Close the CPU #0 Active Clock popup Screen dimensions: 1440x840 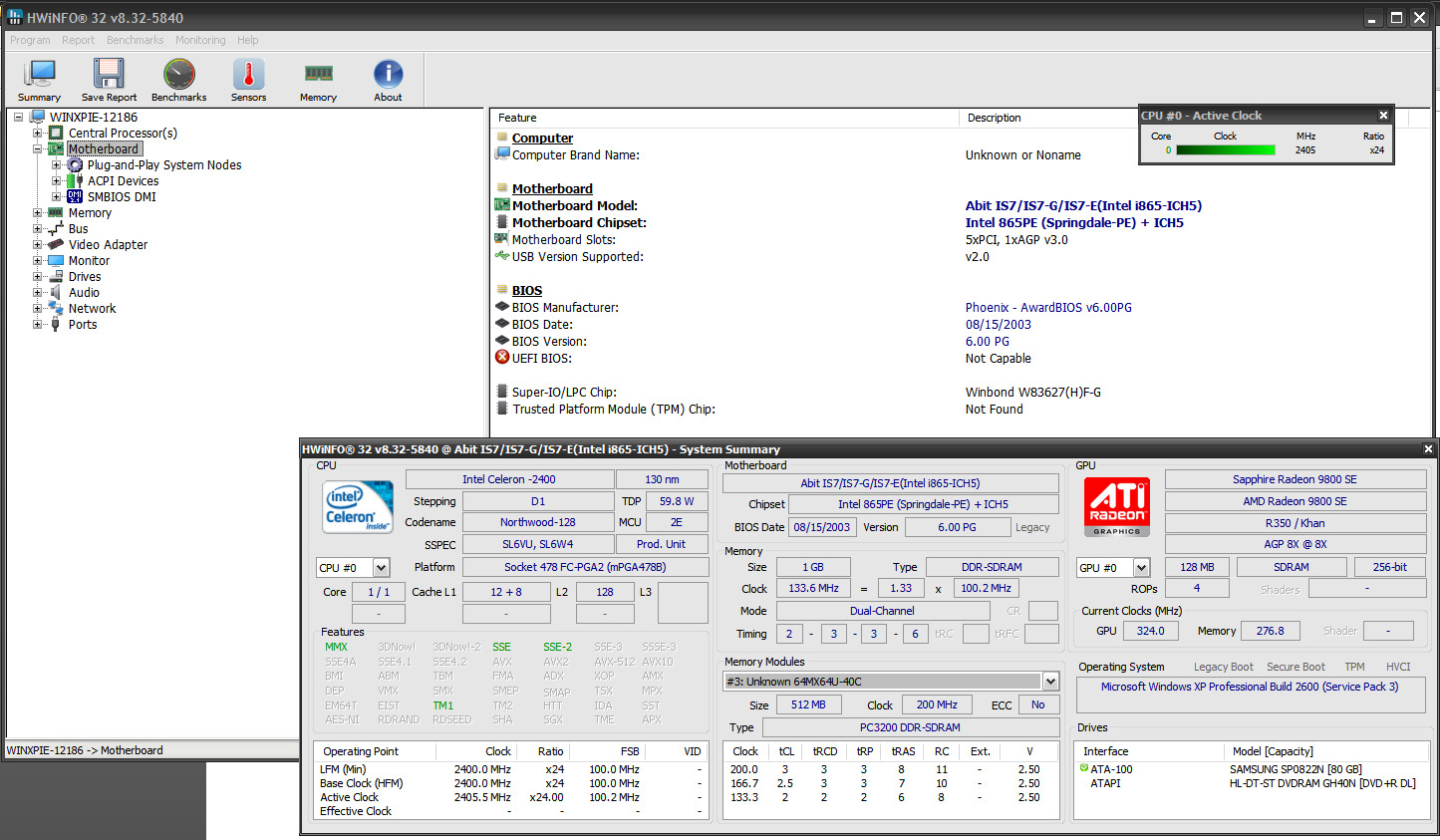[x=1383, y=116]
